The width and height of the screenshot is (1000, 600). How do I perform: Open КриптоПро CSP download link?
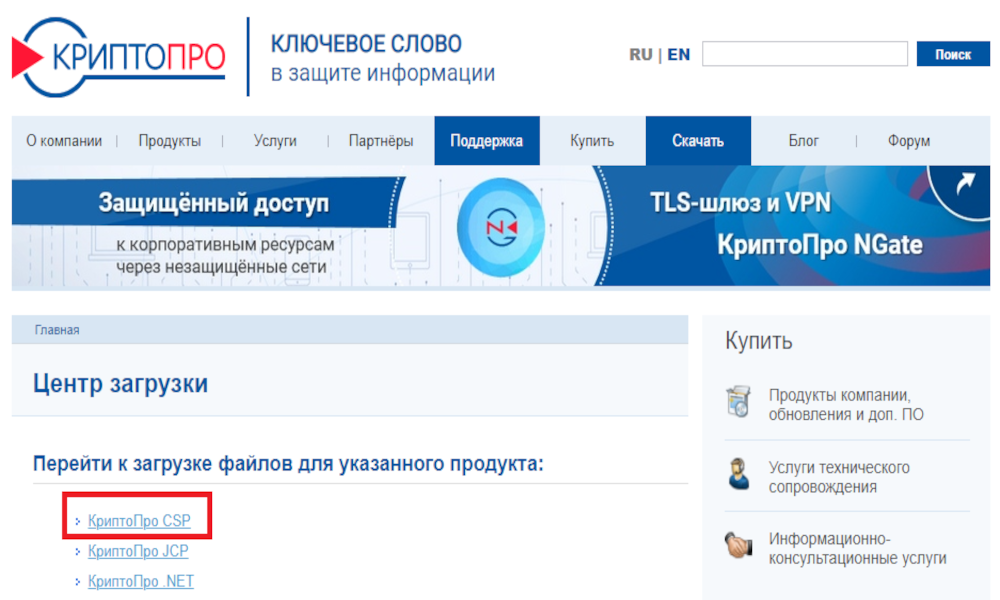click(x=139, y=521)
